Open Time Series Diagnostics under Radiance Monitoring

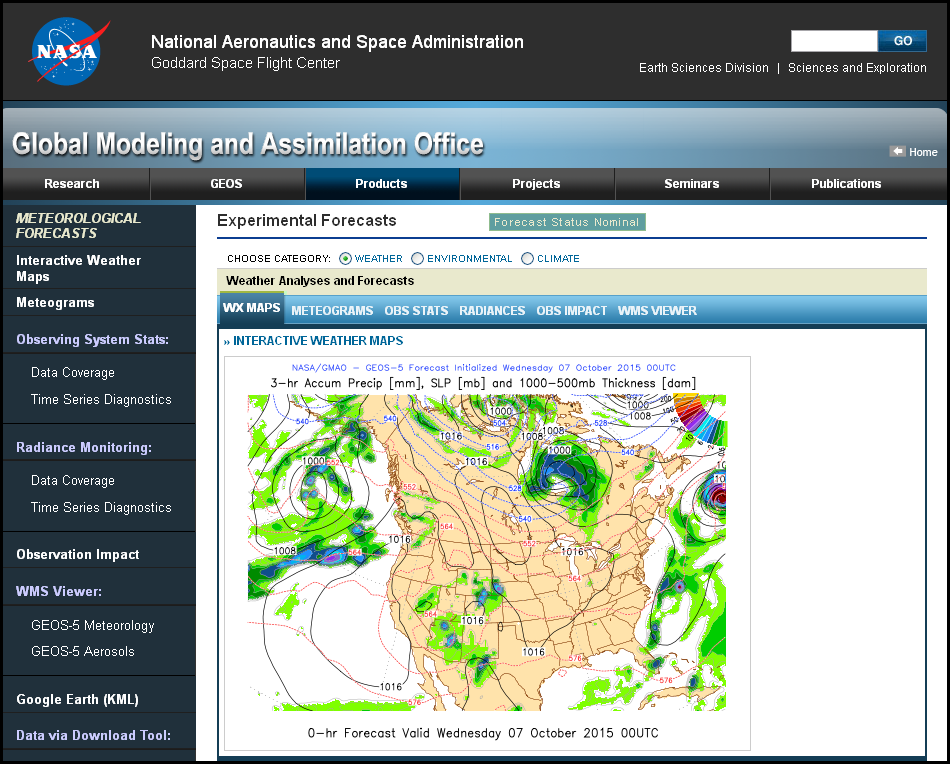101,508
